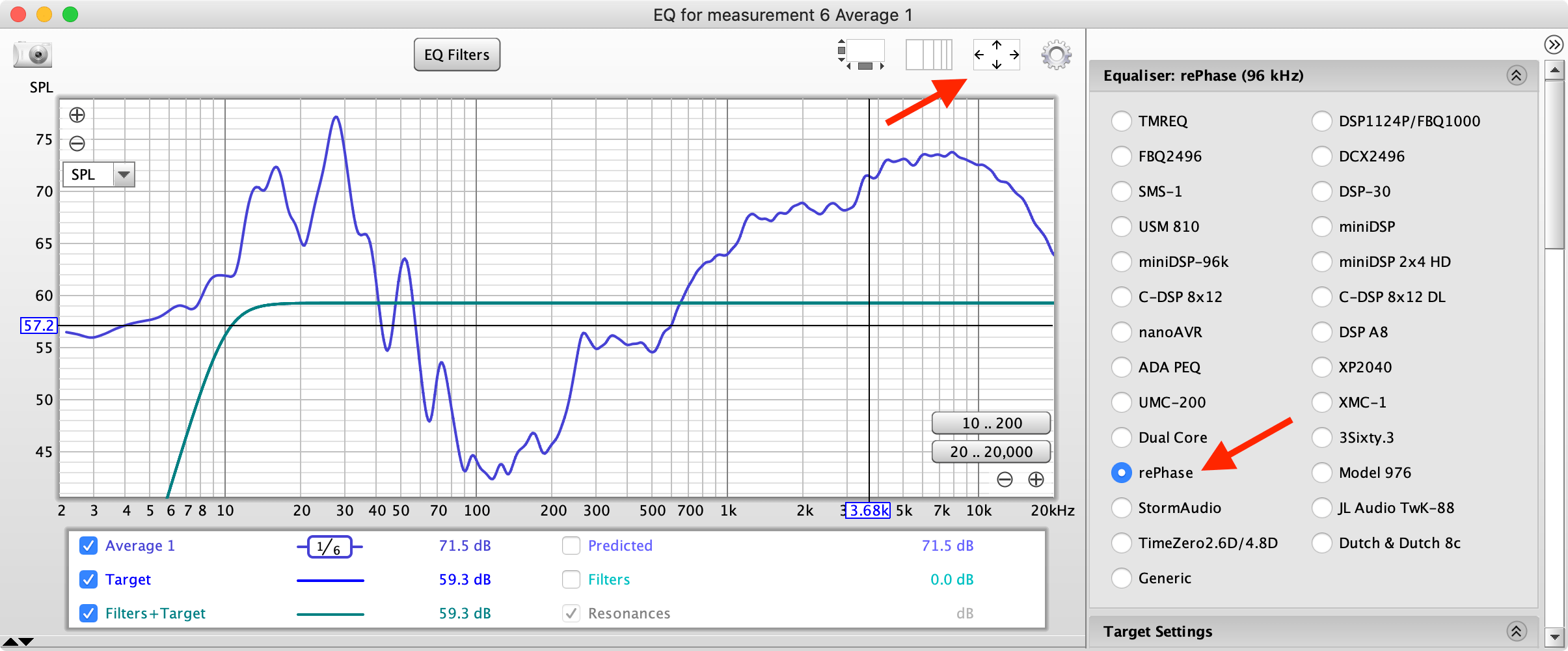Toggle the graph grid lines icon
The height and width of the screenshot is (651, 1568).
(928, 55)
